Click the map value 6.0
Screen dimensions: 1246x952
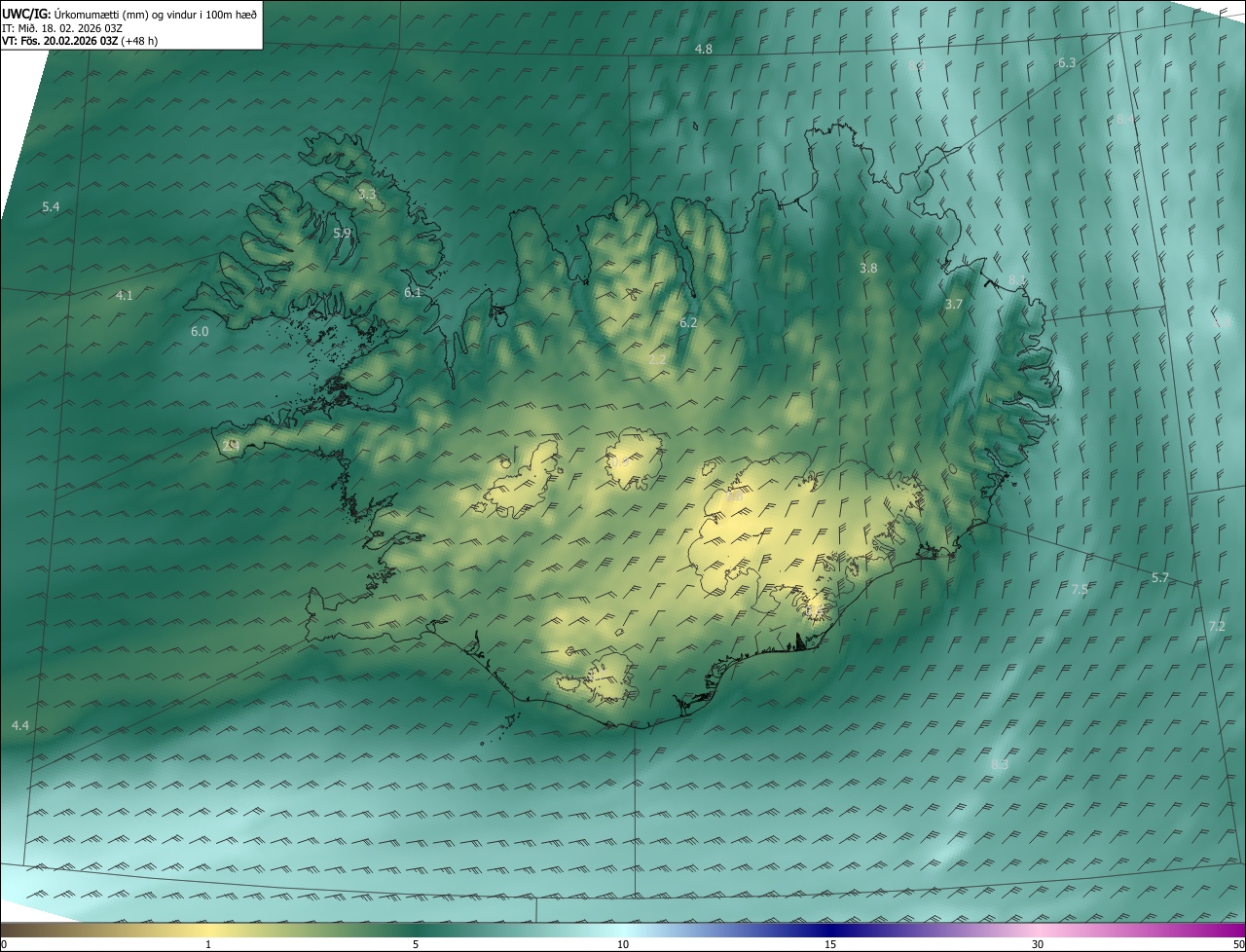(x=200, y=332)
